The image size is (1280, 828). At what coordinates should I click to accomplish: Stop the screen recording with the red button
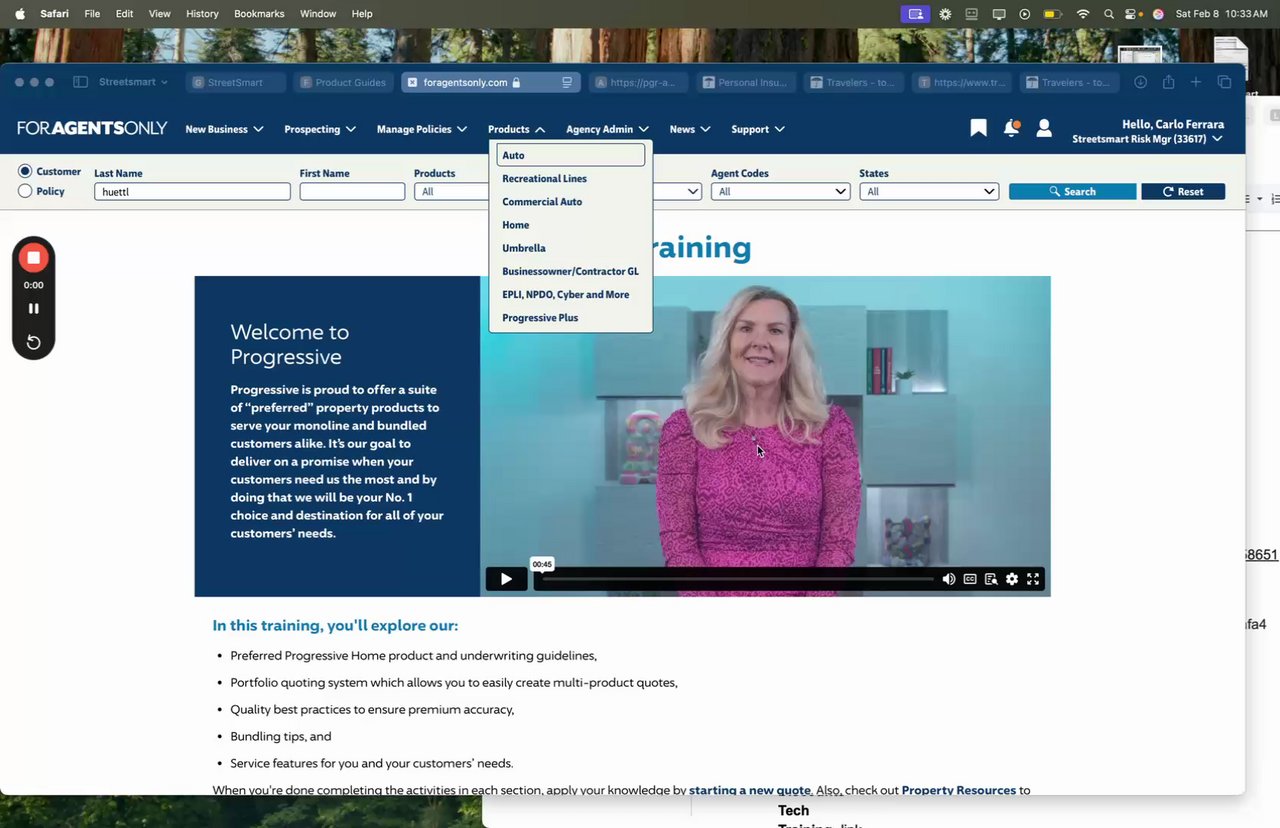pos(33,258)
